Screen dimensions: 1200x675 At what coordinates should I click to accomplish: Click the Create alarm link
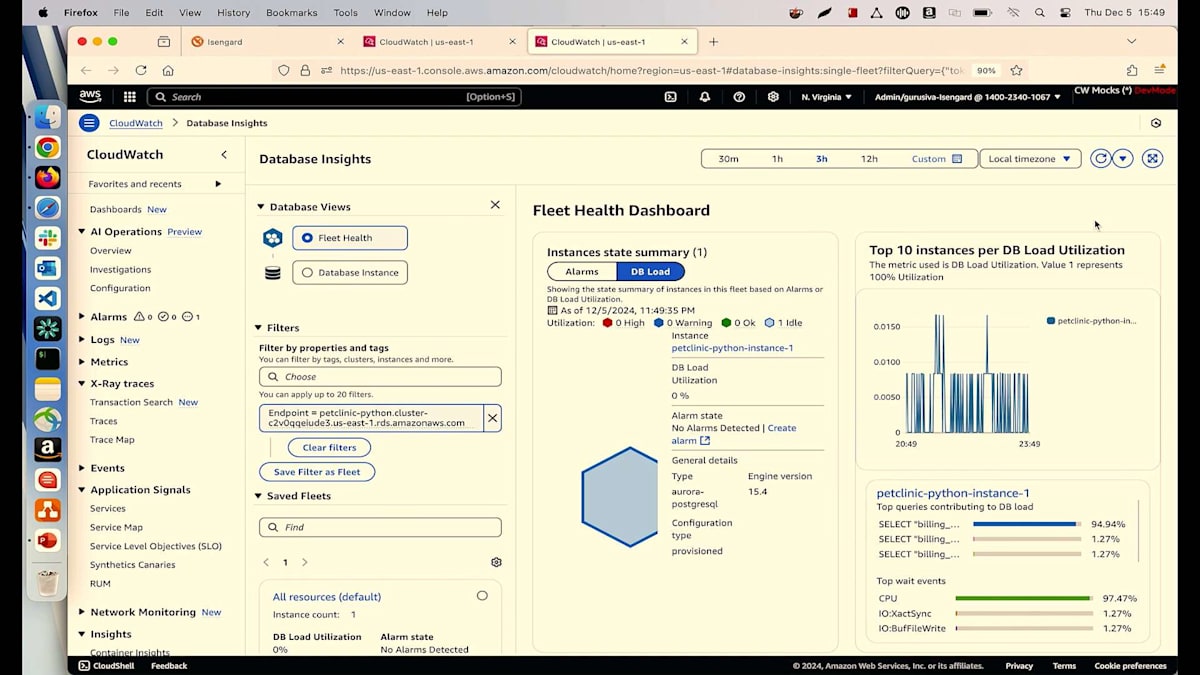pyautogui.click(x=734, y=434)
